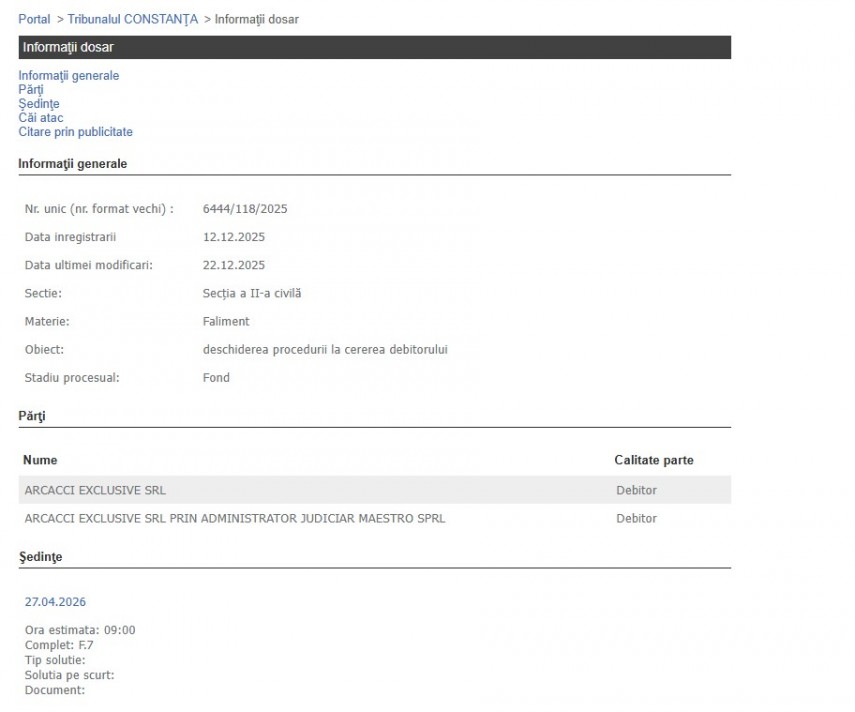
Task: Click the Calitate parte column header
Action: [653, 460]
